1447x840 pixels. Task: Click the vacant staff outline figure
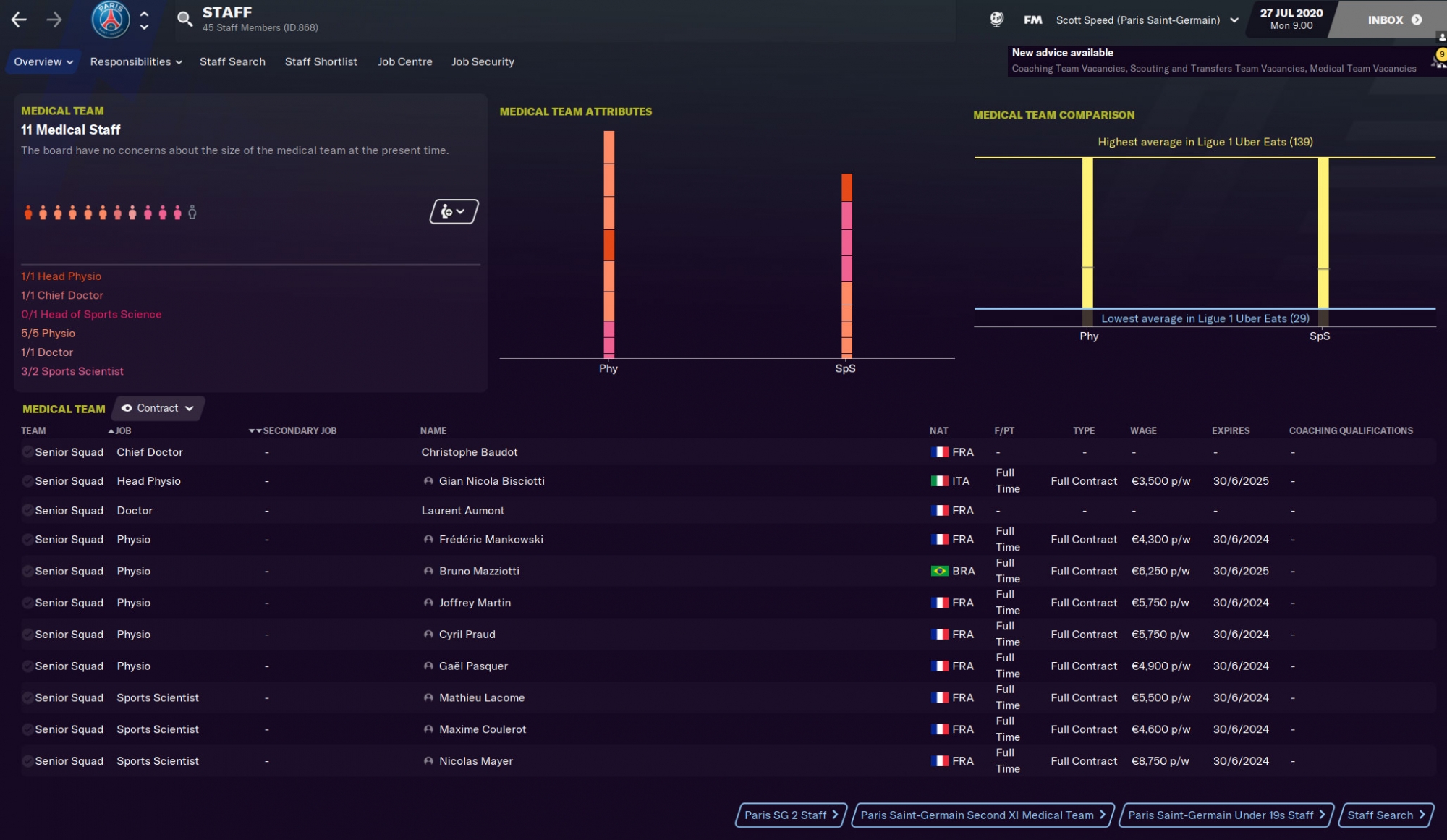(192, 212)
